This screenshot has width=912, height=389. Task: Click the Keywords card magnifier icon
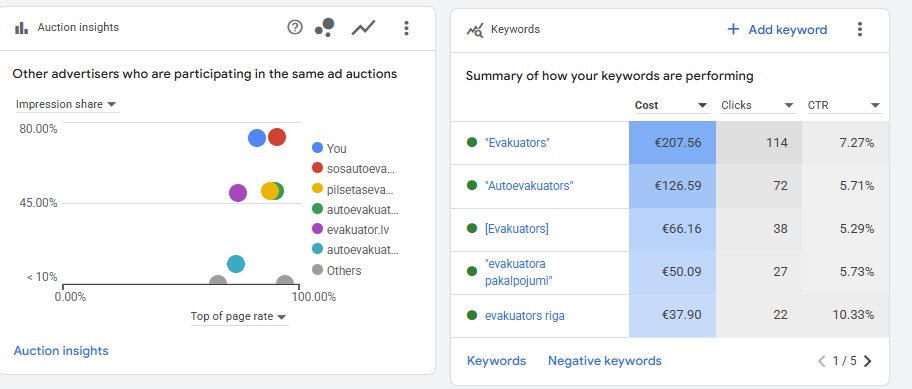(x=475, y=30)
